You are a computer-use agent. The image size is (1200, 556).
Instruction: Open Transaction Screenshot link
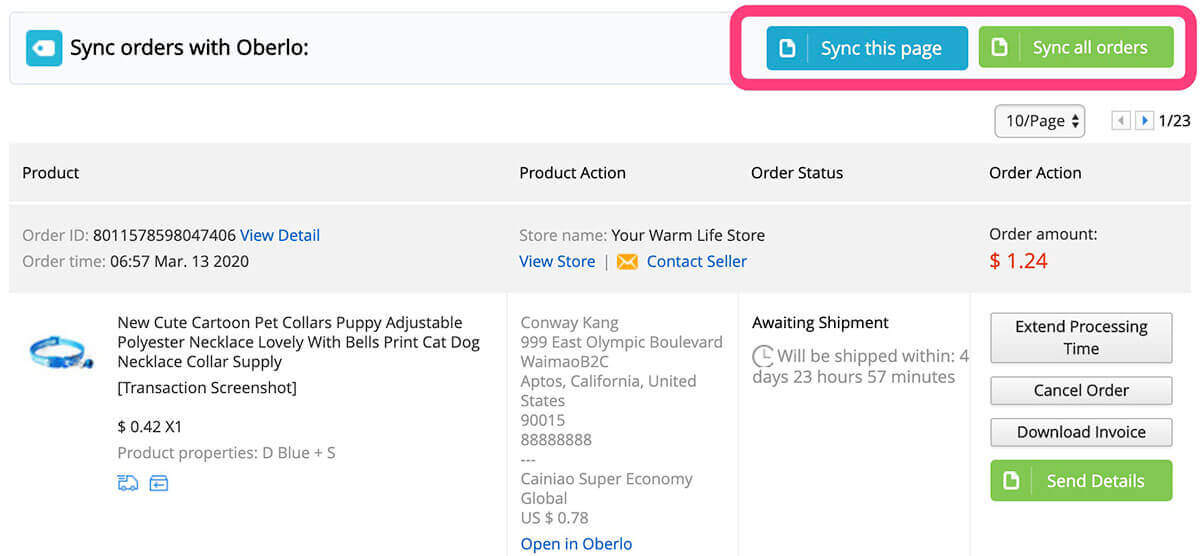(x=207, y=388)
